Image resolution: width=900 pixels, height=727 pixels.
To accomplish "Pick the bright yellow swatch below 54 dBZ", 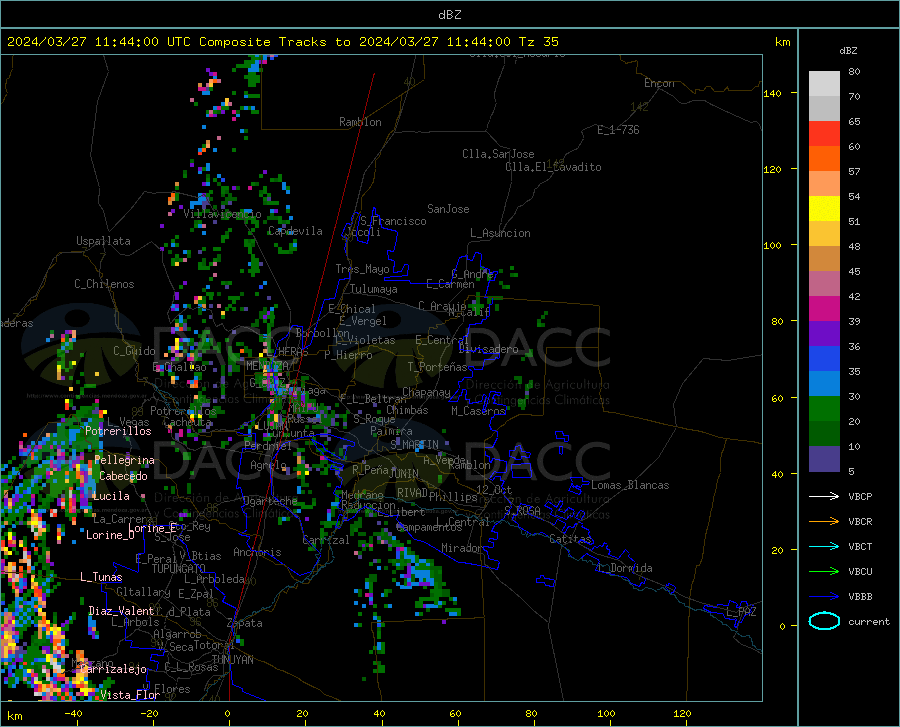I will [824, 209].
